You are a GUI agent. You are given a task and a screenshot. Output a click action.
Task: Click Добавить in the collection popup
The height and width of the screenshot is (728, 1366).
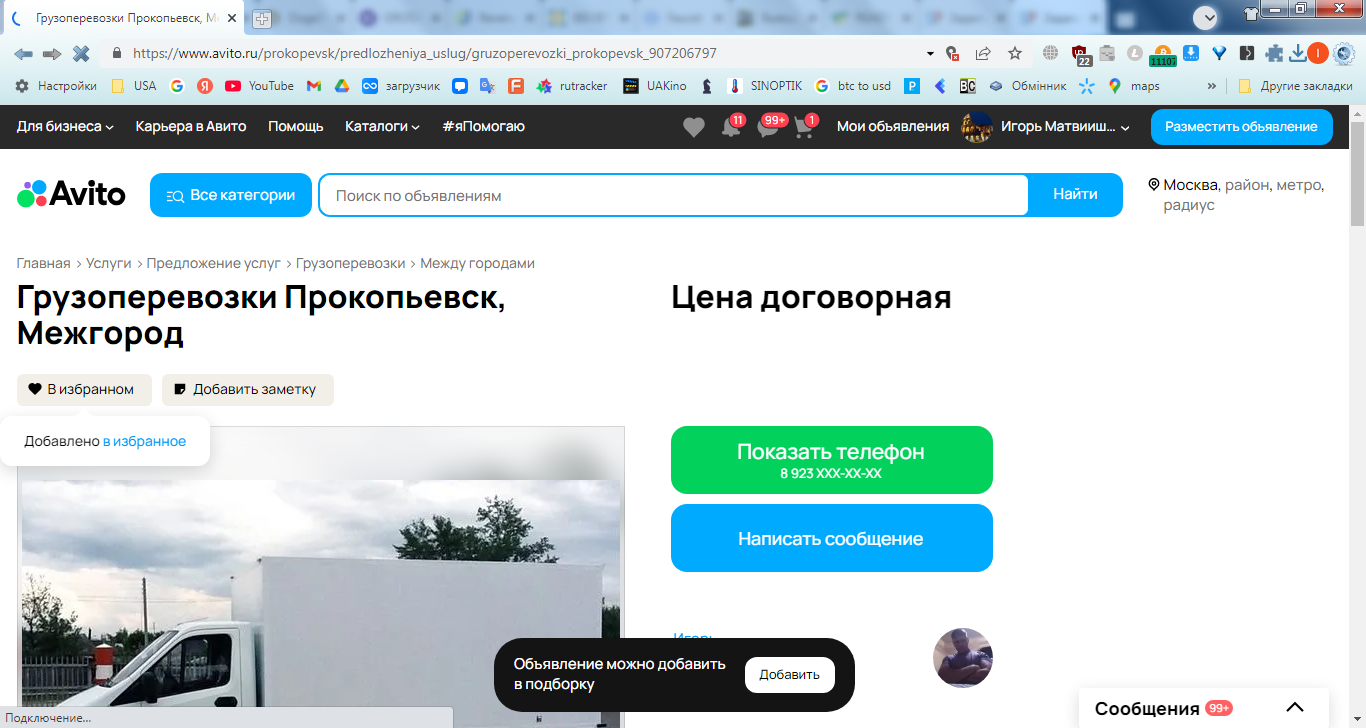tap(790, 675)
